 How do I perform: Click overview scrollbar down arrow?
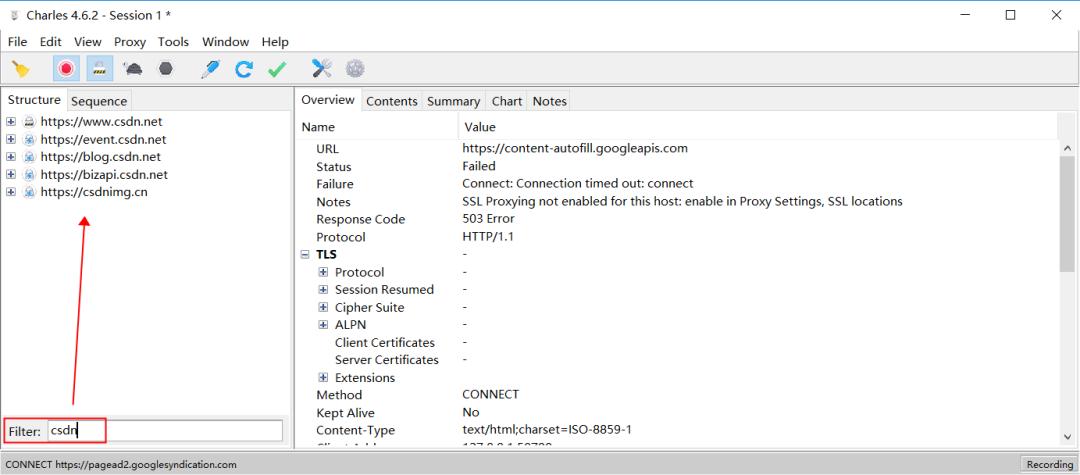point(1068,436)
